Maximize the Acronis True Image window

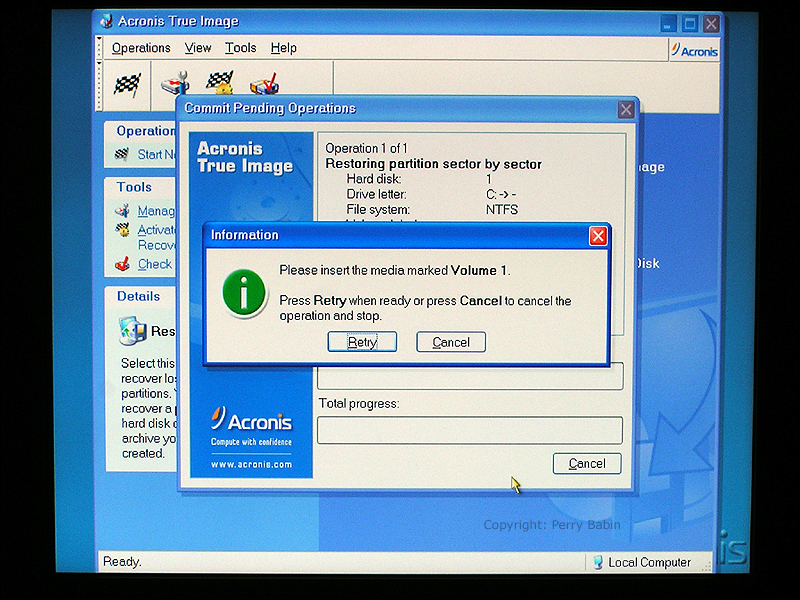(x=690, y=23)
